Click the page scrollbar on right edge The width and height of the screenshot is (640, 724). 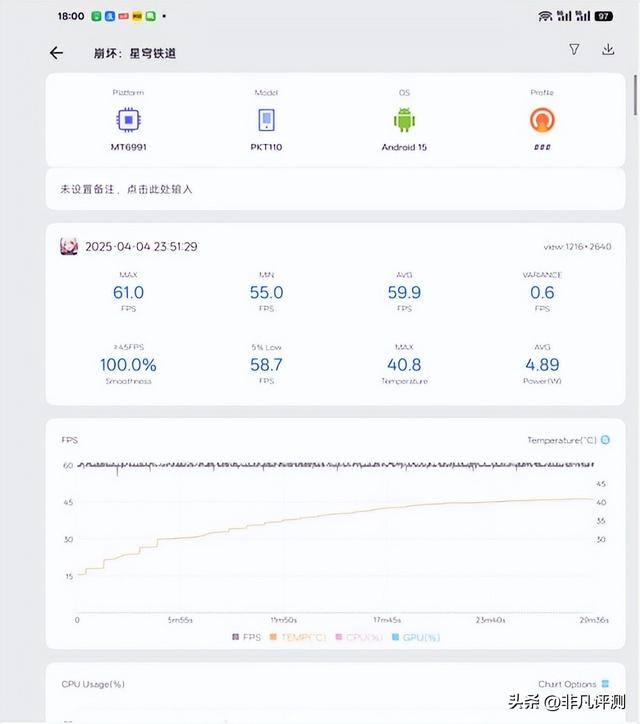click(x=636, y=95)
